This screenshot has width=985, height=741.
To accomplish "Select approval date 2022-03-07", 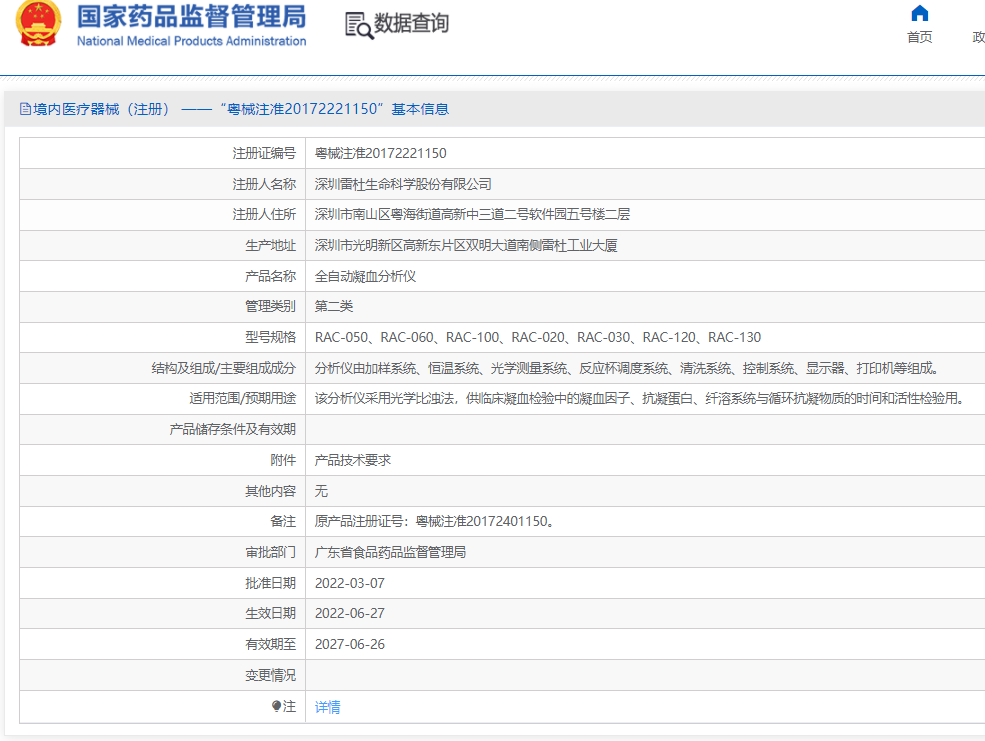I will (350, 583).
